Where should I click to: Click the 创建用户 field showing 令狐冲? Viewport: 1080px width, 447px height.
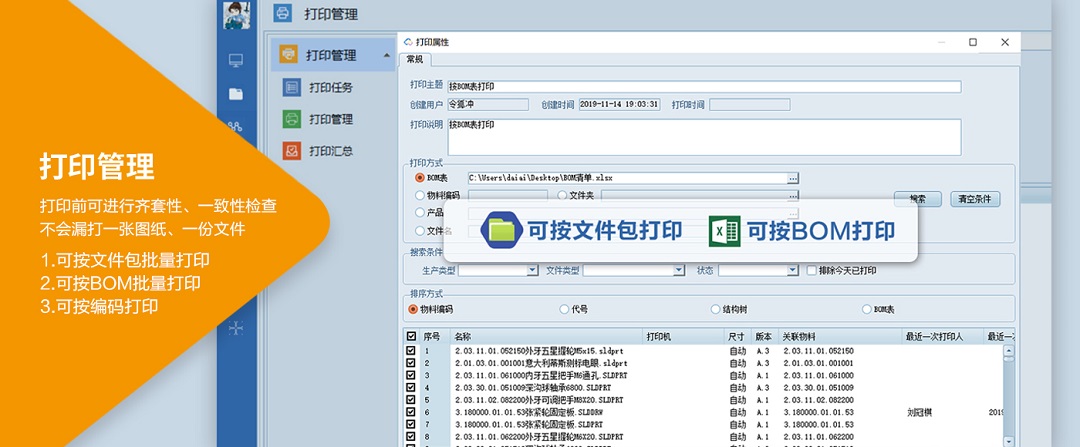coord(488,105)
